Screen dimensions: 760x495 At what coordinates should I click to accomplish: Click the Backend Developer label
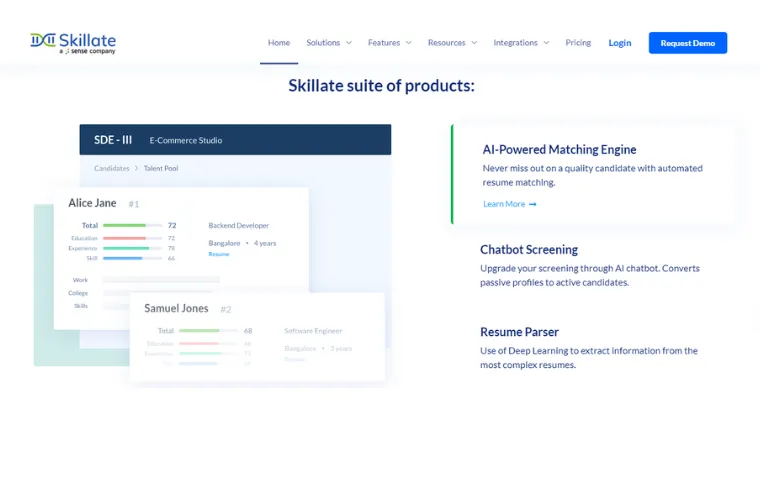tap(238, 225)
